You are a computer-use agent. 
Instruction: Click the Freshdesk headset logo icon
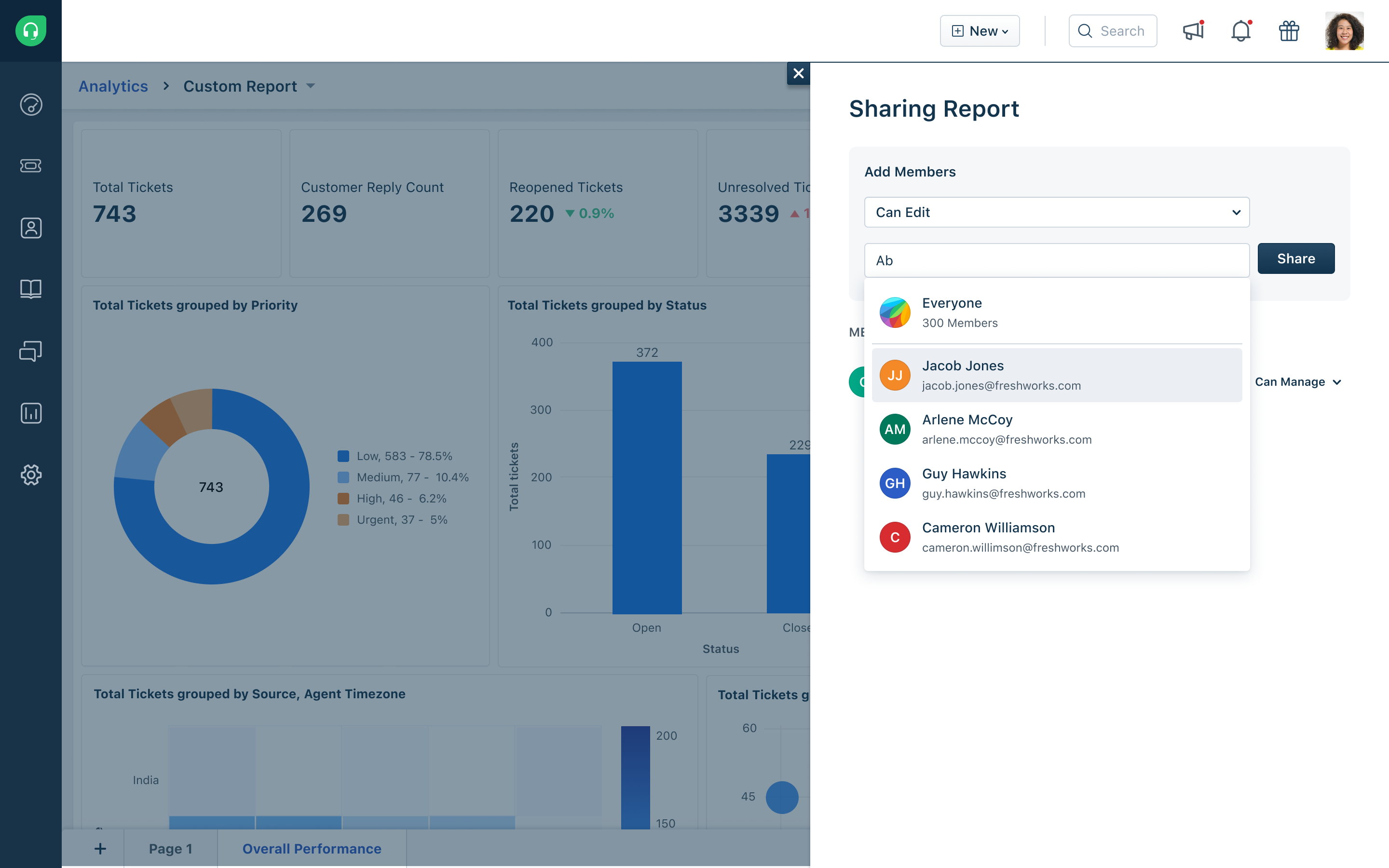pyautogui.click(x=30, y=30)
